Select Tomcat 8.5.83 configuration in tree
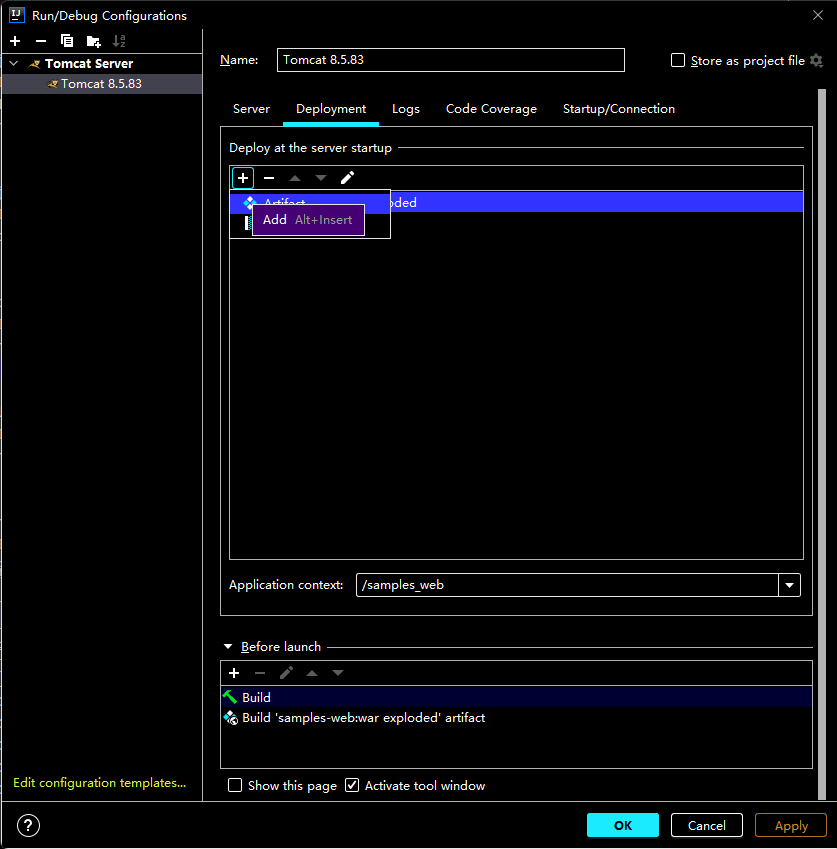The height and width of the screenshot is (849, 837). 102,84
